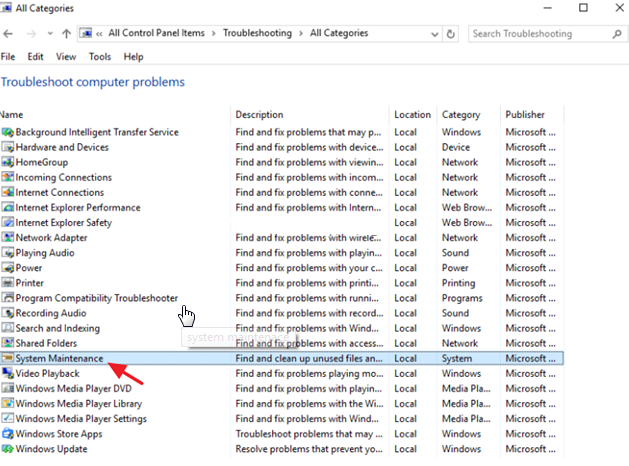Viewport: 629px width, 466px height.
Task: Click the Playing Audio icon
Action: click(x=8, y=253)
